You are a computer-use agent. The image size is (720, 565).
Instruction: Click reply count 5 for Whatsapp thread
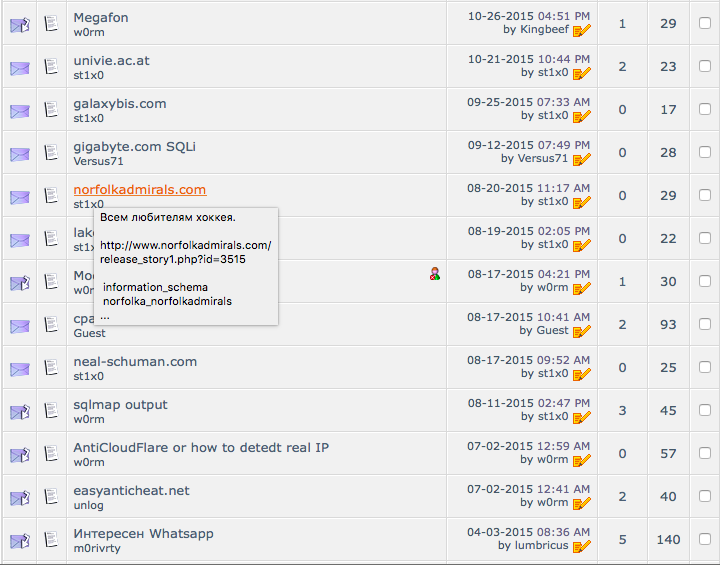[x=622, y=539]
